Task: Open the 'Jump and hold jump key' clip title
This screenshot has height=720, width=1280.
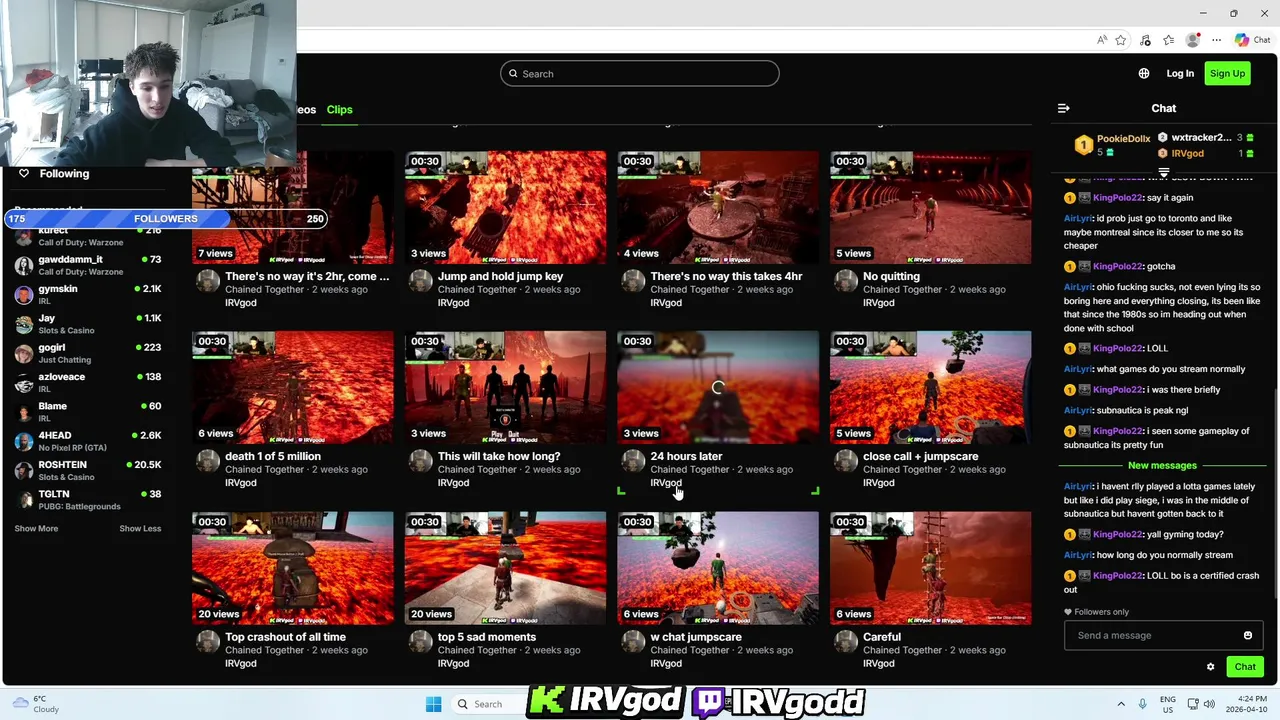Action: 500,276
